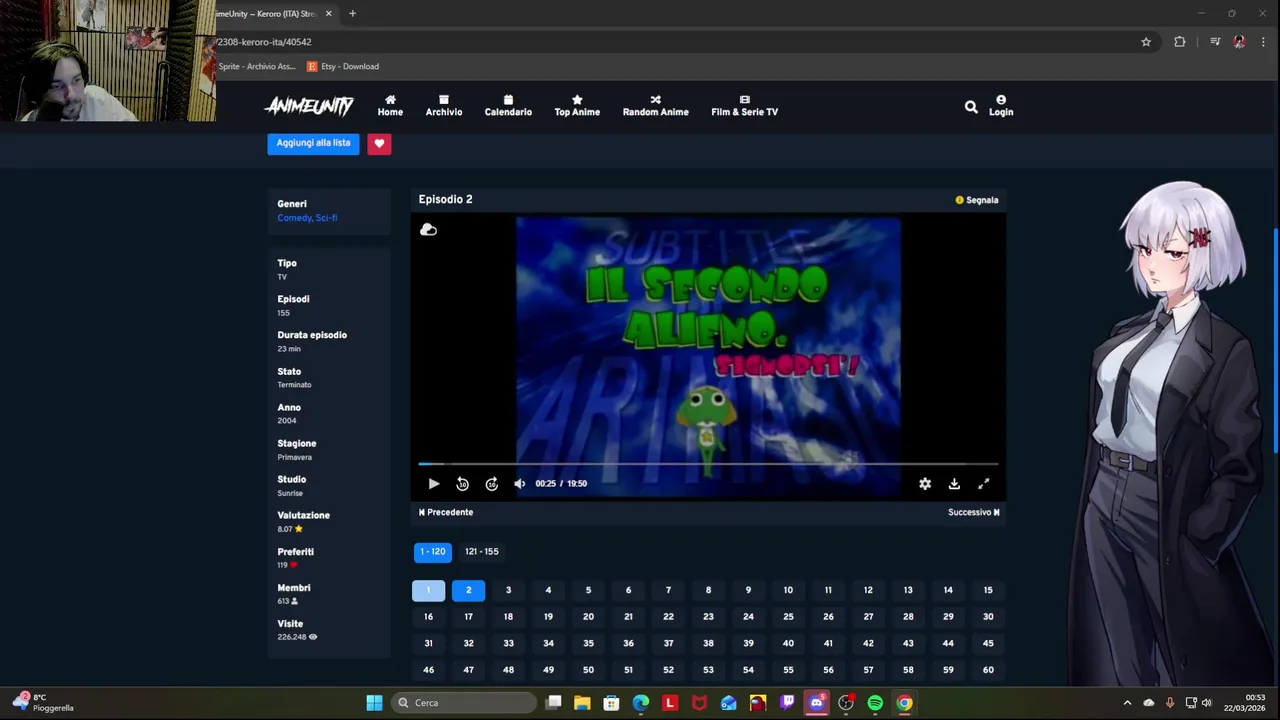The width and height of the screenshot is (1280, 720).
Task: Select episode 15
Action: [988, 590]
